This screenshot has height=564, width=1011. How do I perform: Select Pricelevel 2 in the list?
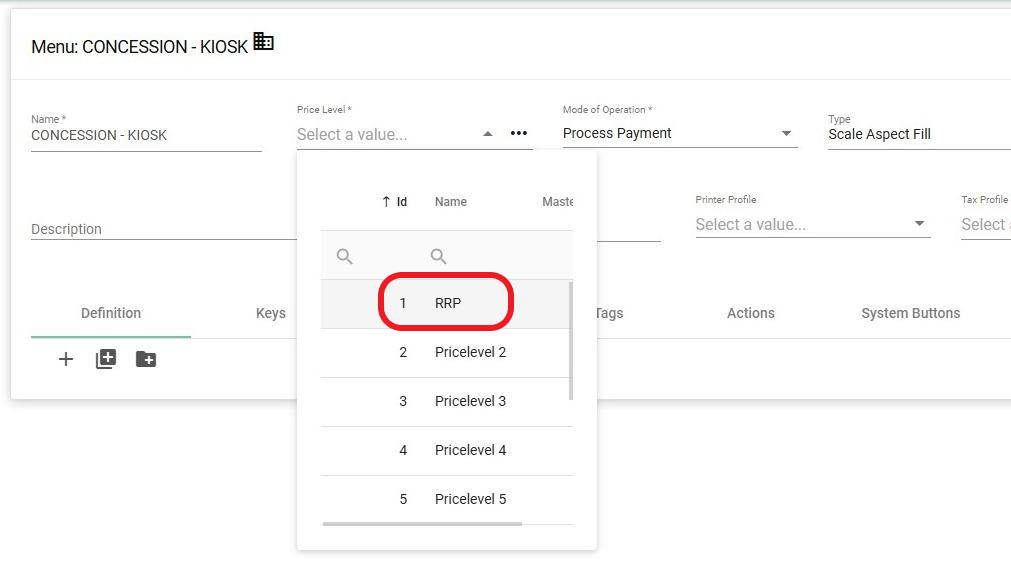(470, 352)
